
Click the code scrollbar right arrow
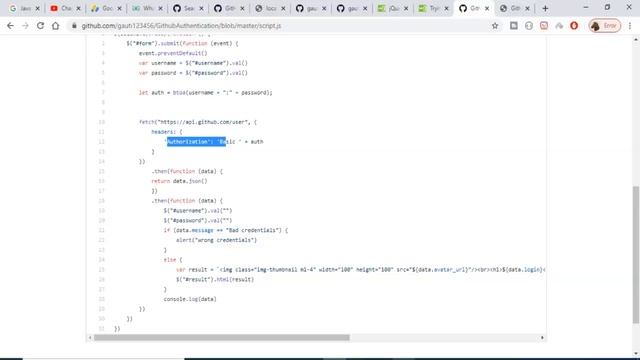pos(542,338)
